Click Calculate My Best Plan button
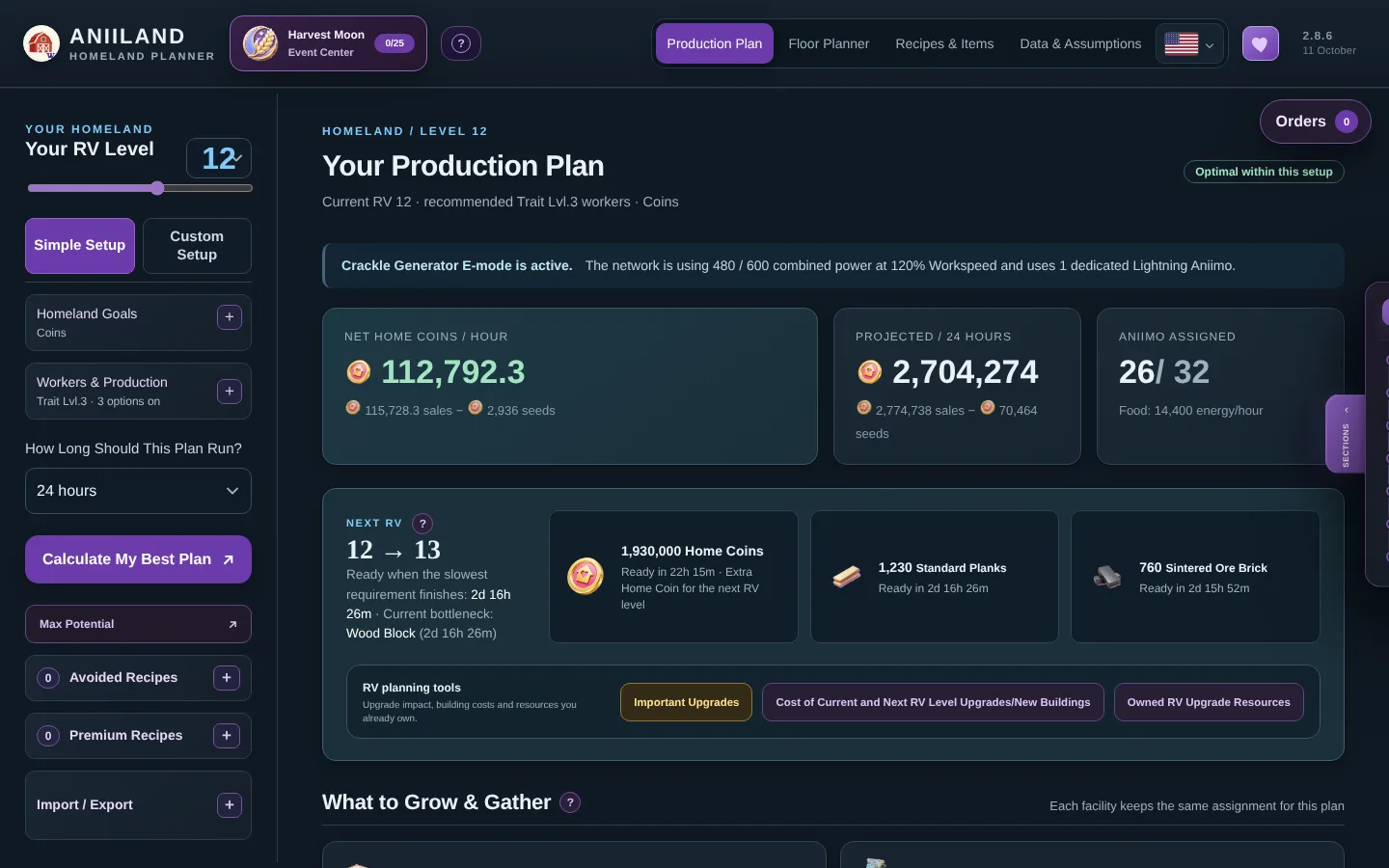 (138, 559)
